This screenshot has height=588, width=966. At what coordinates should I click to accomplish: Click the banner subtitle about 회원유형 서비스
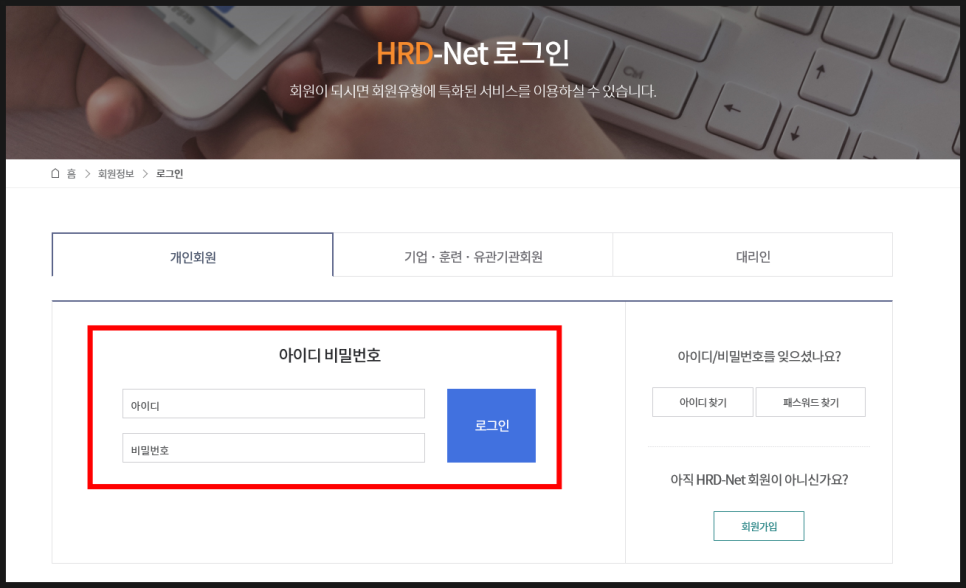[x=473, y=91]
